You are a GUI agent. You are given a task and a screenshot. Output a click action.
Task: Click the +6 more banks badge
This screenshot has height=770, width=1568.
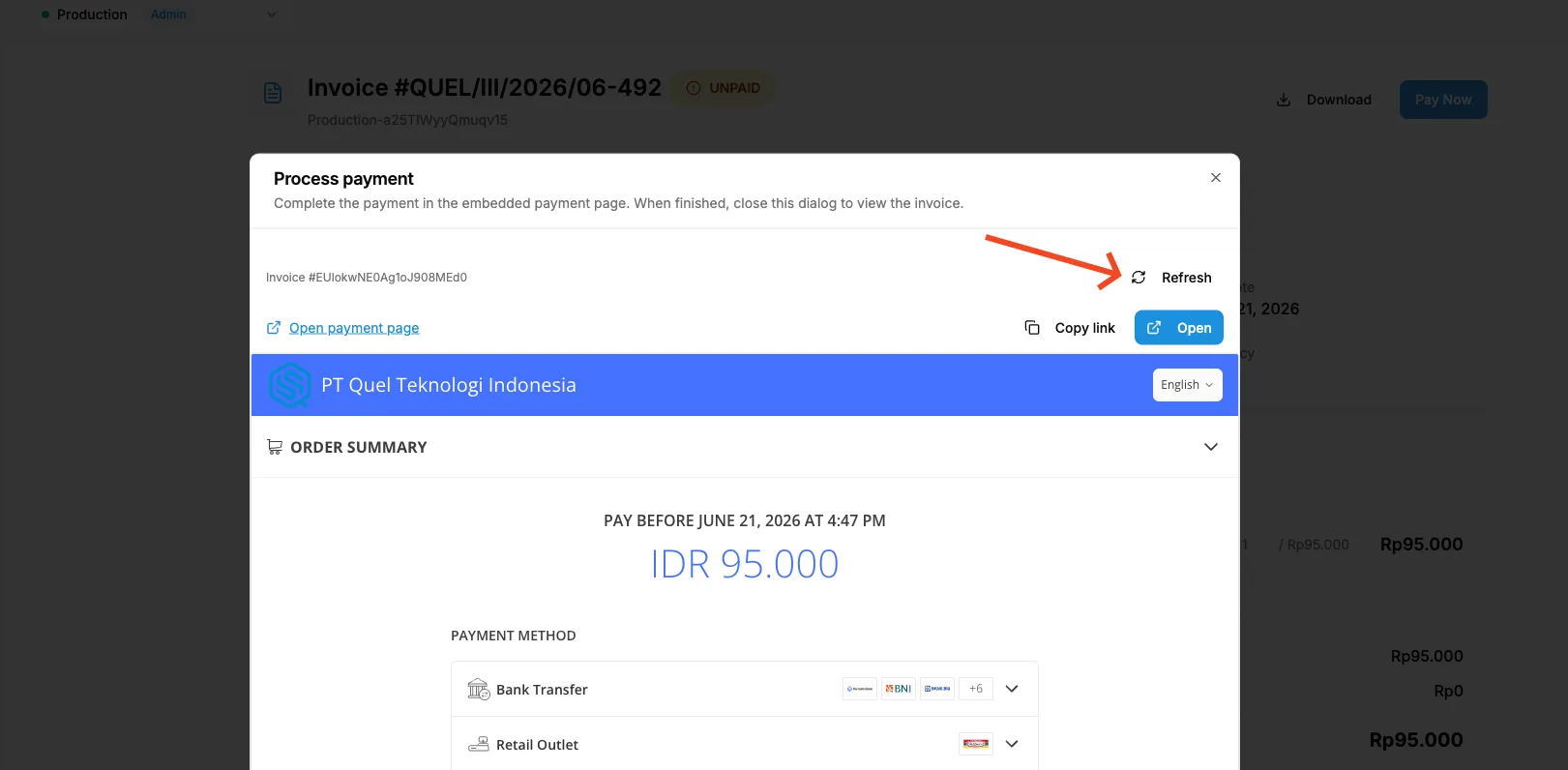[x=976, y=689]
